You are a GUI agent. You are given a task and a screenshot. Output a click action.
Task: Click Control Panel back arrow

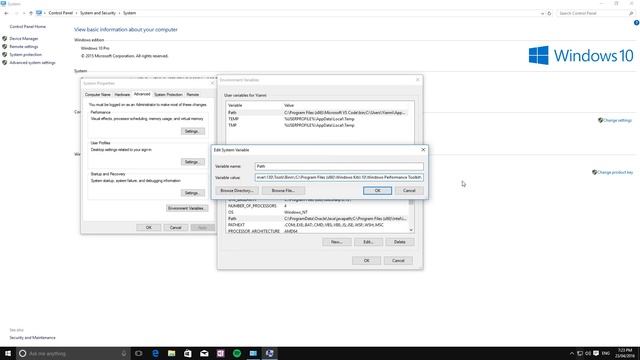[6, 13]
